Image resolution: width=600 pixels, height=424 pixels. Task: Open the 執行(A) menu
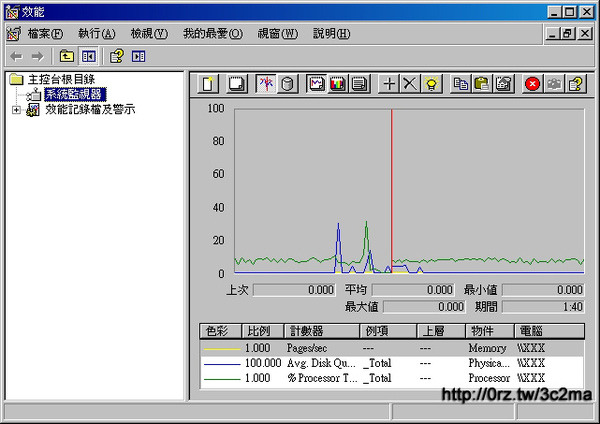96,34
